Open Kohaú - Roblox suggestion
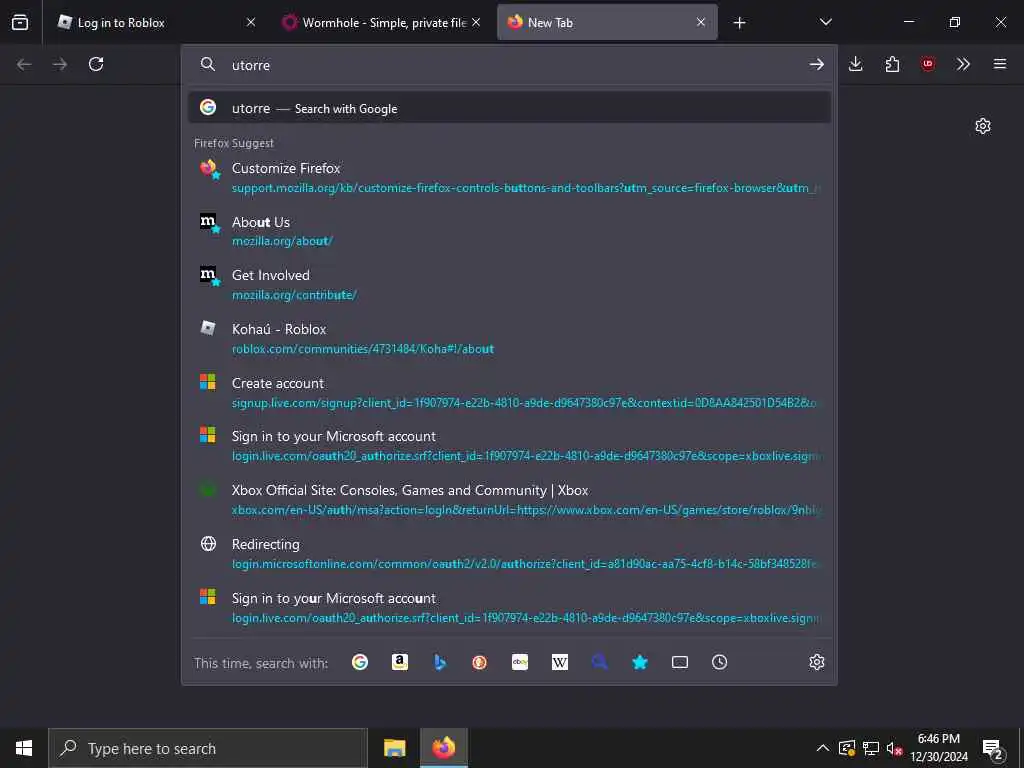 (x=509, y=339)
